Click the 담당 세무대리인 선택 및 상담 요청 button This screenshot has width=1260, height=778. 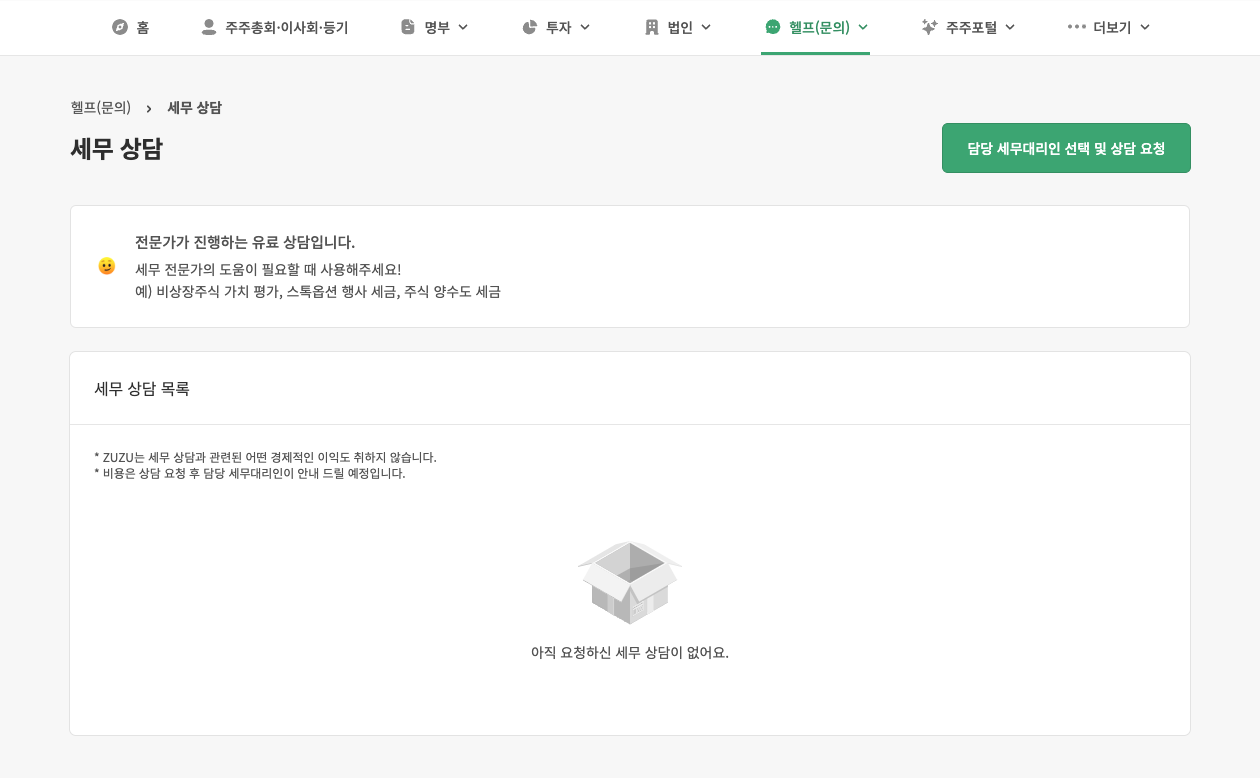coord(1066,147)
